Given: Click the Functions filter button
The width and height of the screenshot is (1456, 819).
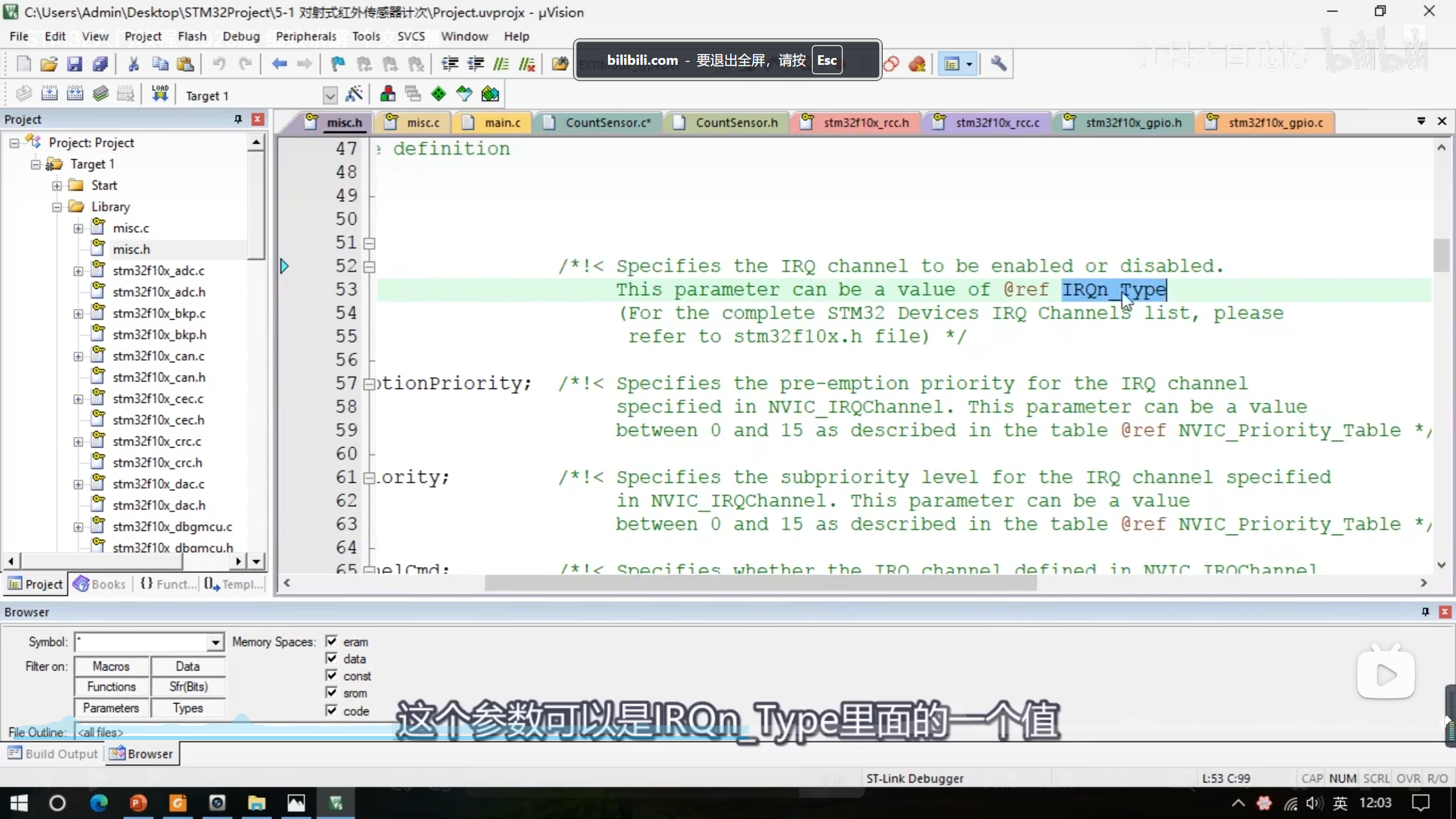Looking at the screenshot, I should pos(111,687).
